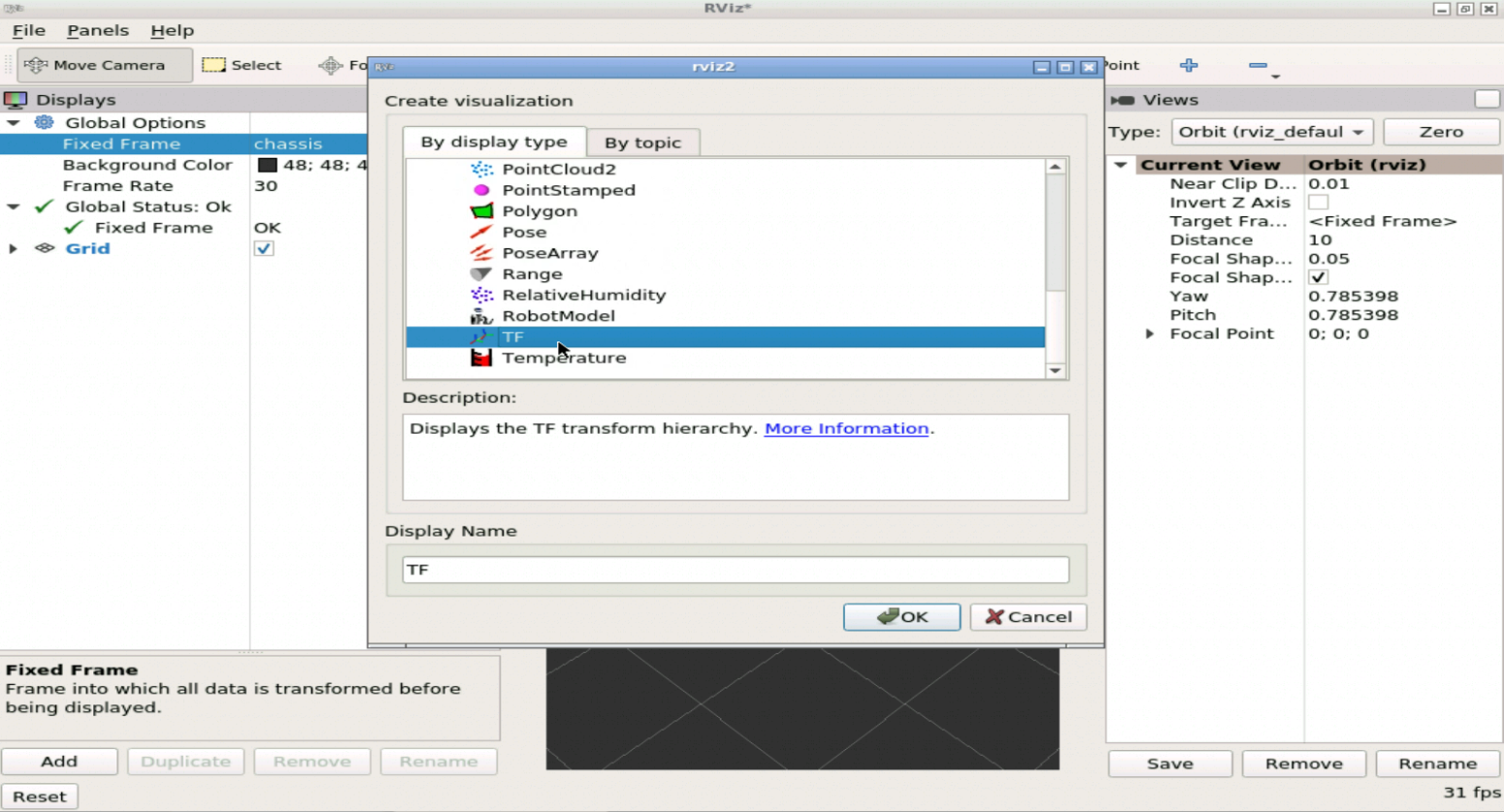
Task: Click the blue minus toolbar icon
Action: [x=1258, y=65]
